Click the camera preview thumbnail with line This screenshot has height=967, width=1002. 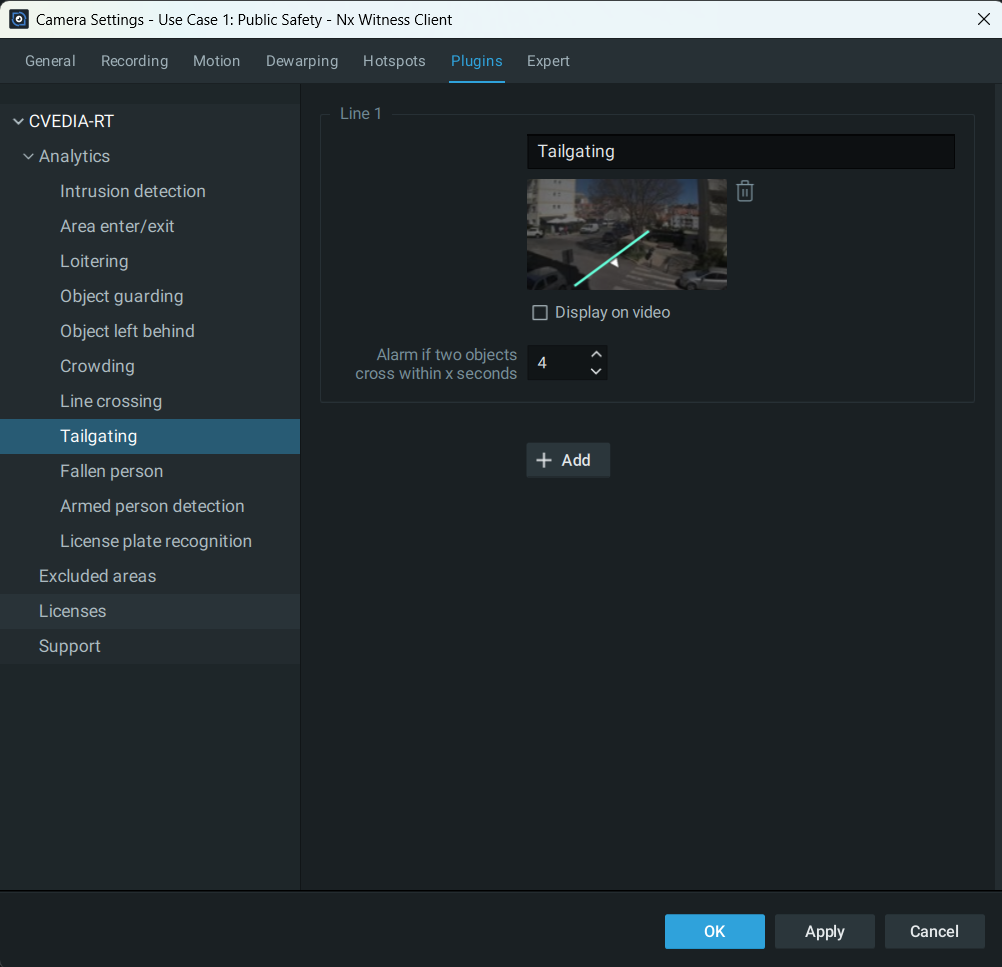click(x=626, y=234)
